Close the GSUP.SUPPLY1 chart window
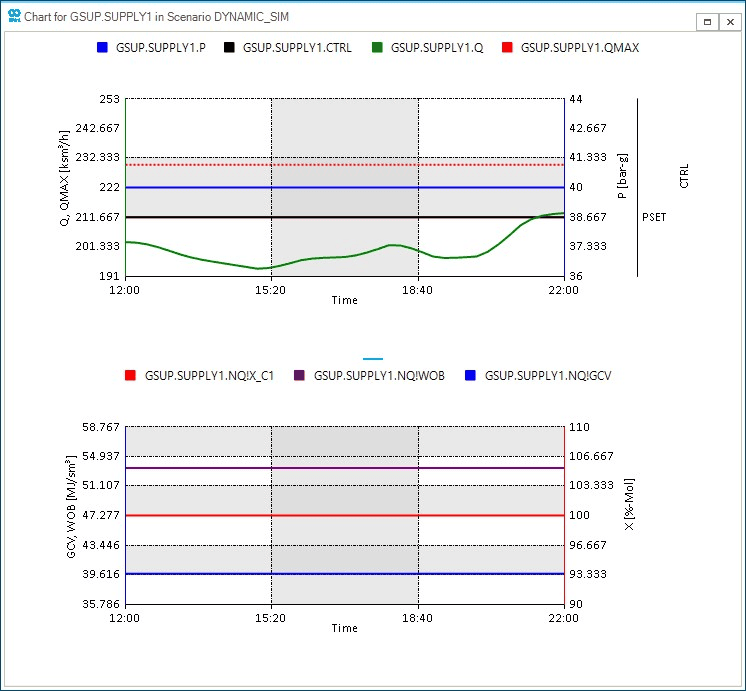The width and height of the screenshot is (746, 691). coord(730,21)
